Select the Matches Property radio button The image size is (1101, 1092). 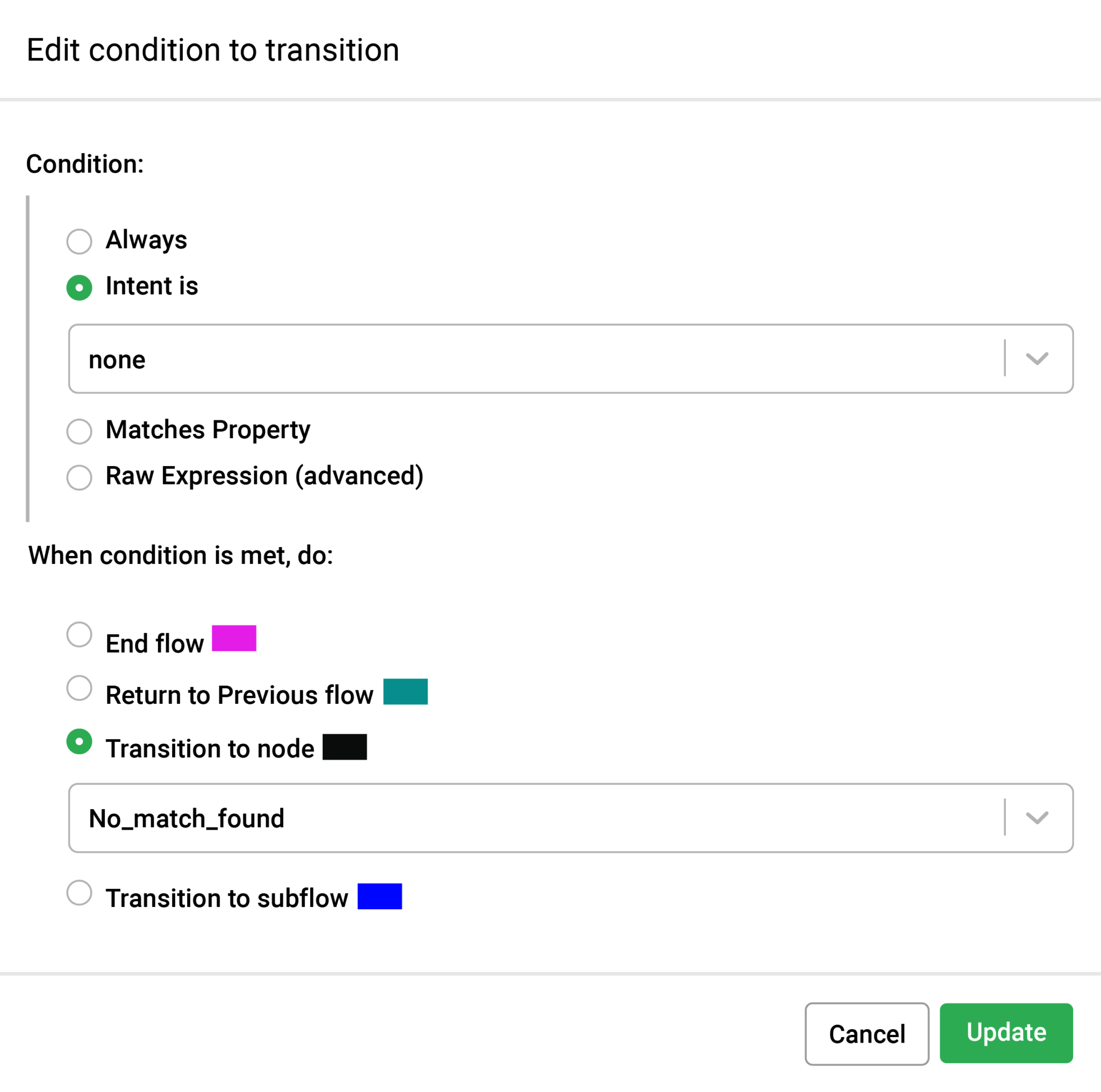tap(79, 431)
